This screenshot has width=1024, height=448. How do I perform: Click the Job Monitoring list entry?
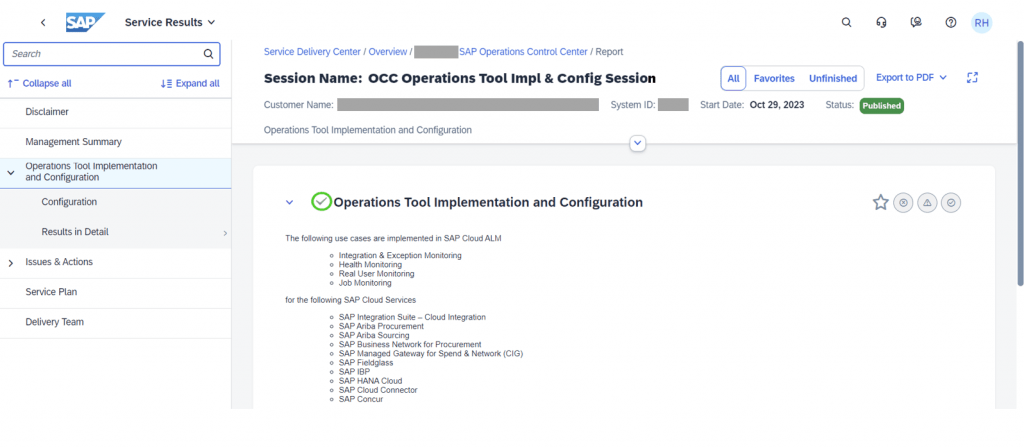[365, 283]
